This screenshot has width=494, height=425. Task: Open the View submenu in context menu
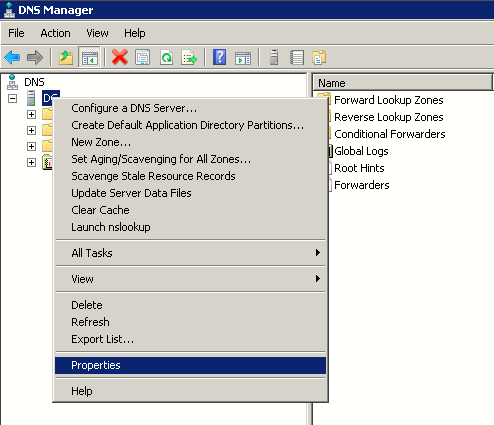click(x=190, y=279)
